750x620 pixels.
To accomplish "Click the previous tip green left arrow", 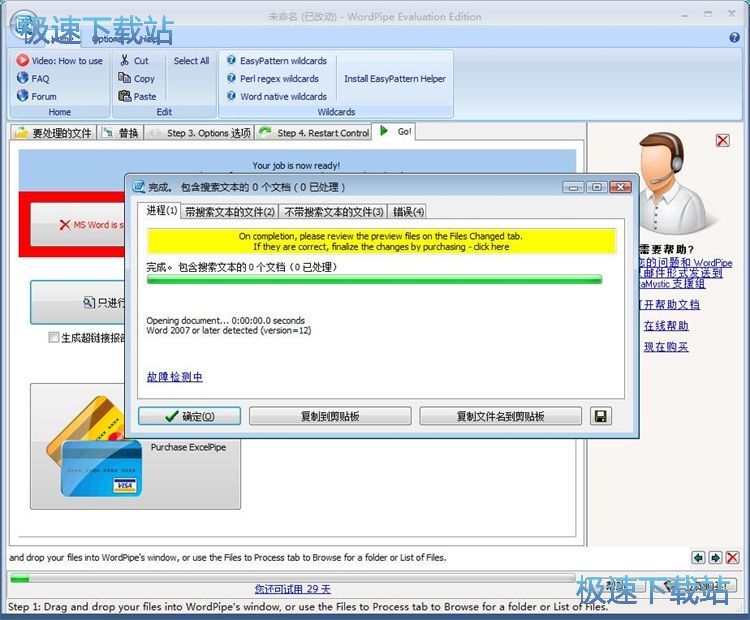I will tap(698, 557).
